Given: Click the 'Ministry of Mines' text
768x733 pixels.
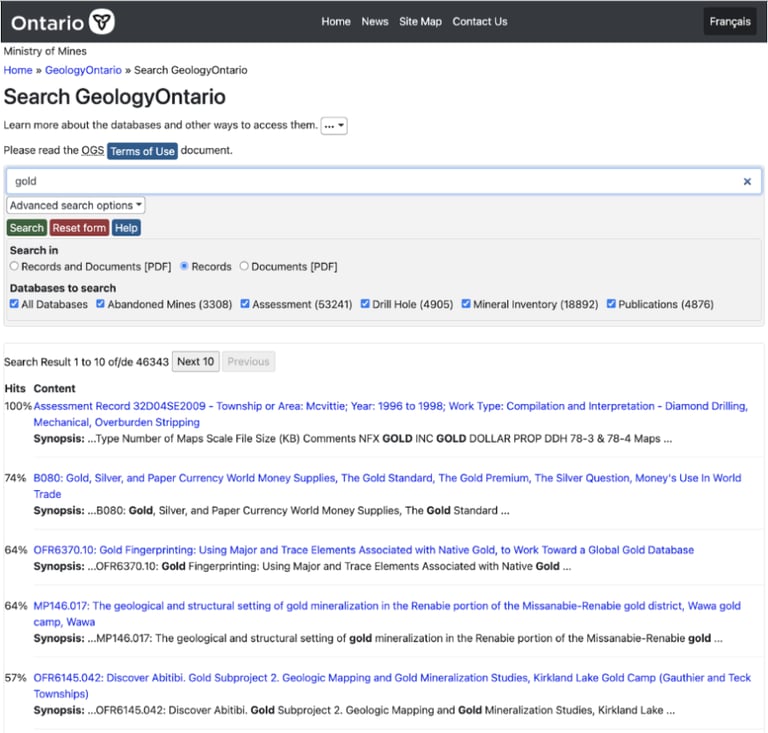Looking at the screenshot, I should pos(45,51).
